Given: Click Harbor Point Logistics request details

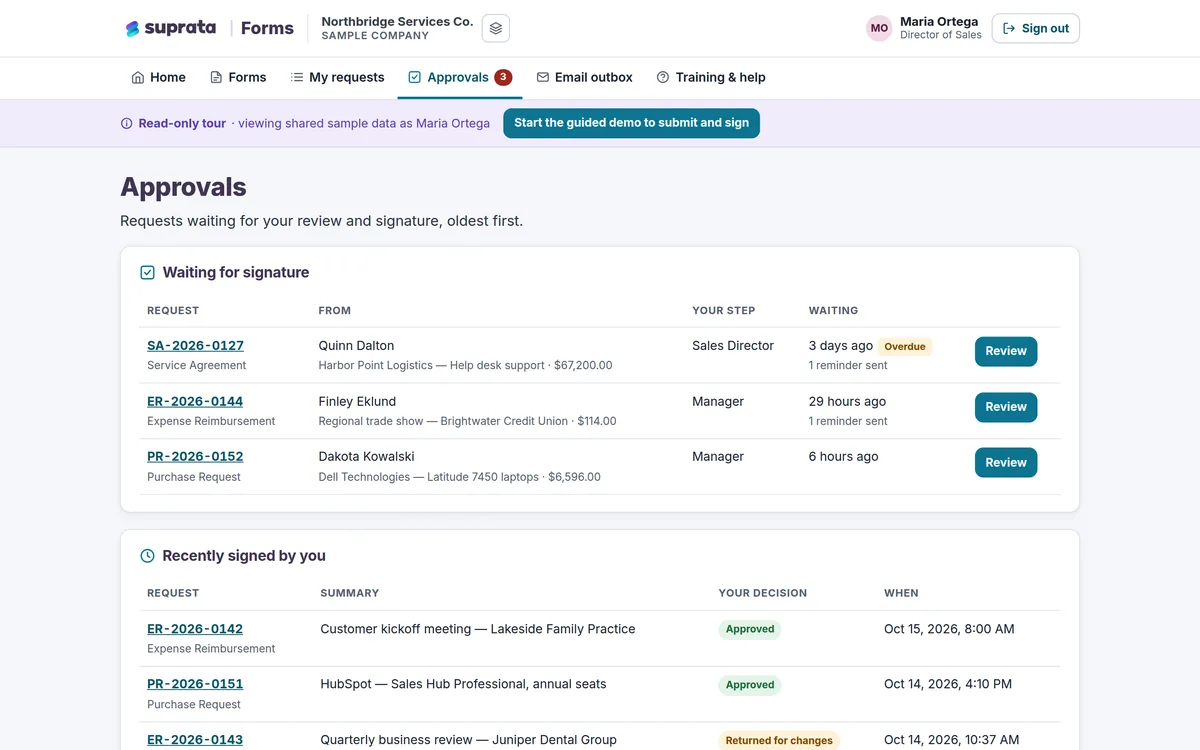Looking at the screenshot, I should (465, 365).
